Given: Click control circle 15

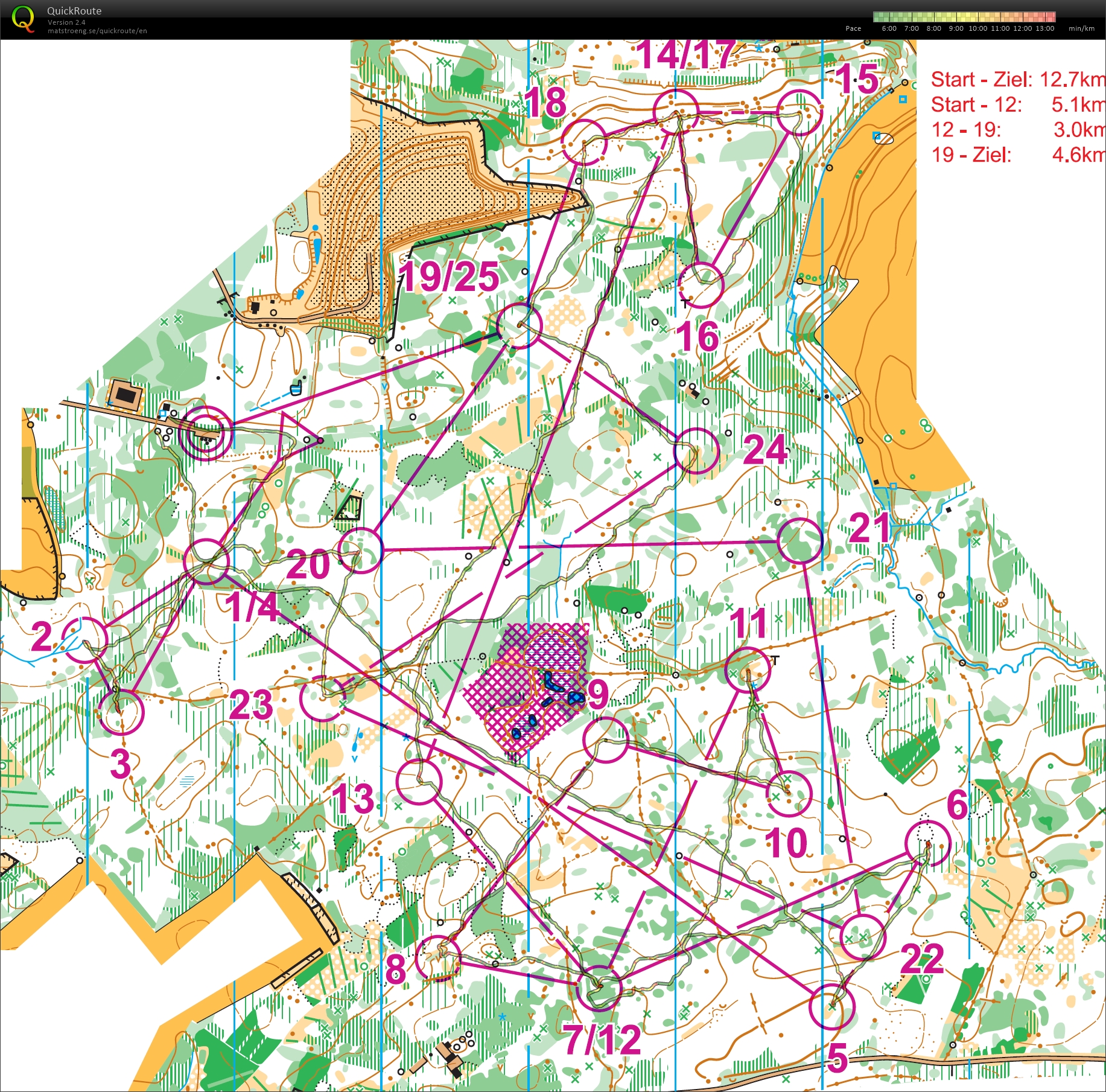Looking at the screenshot, I should pos(799,112).
